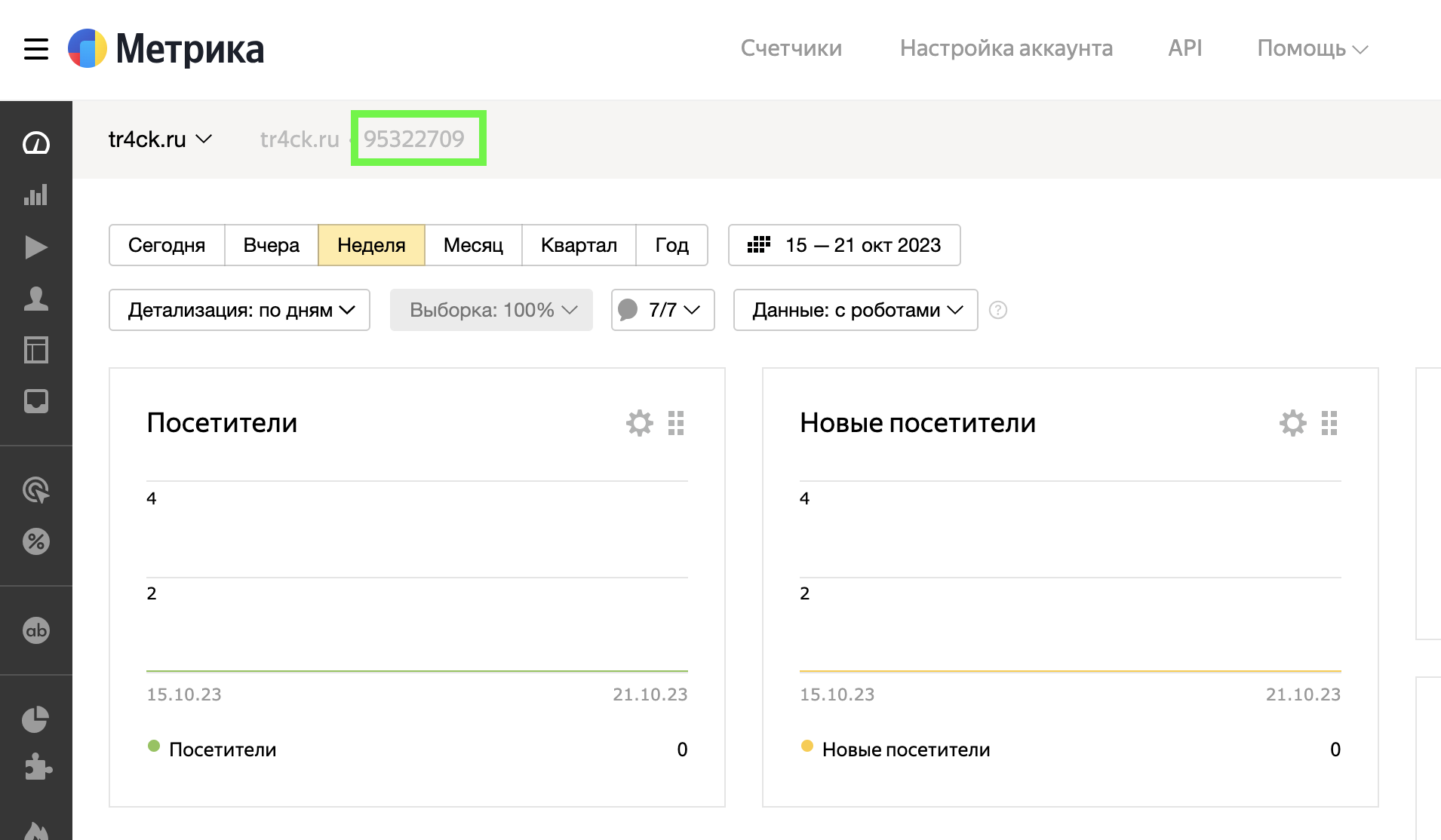Open reports bar chart sidebar icon
The image size is (1441, 840).
35,195
